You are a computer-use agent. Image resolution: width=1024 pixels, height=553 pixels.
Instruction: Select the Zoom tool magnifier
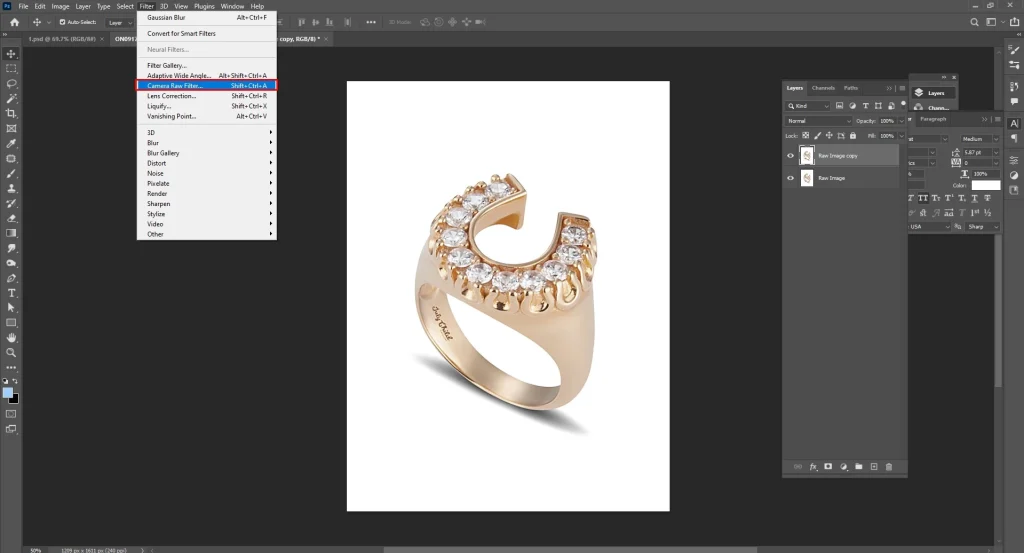(12, 352)
